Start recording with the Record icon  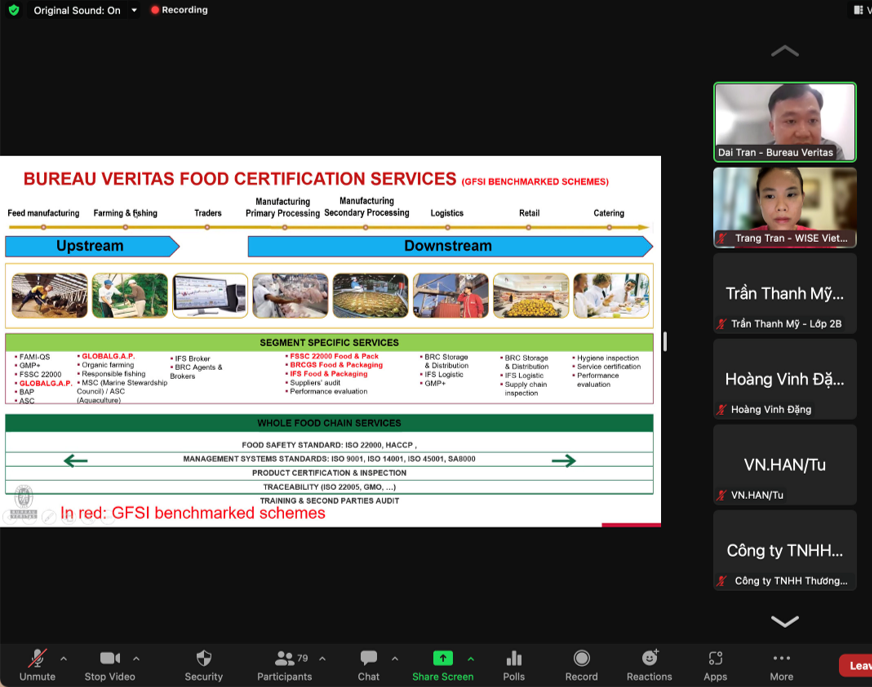coord(581,658)
